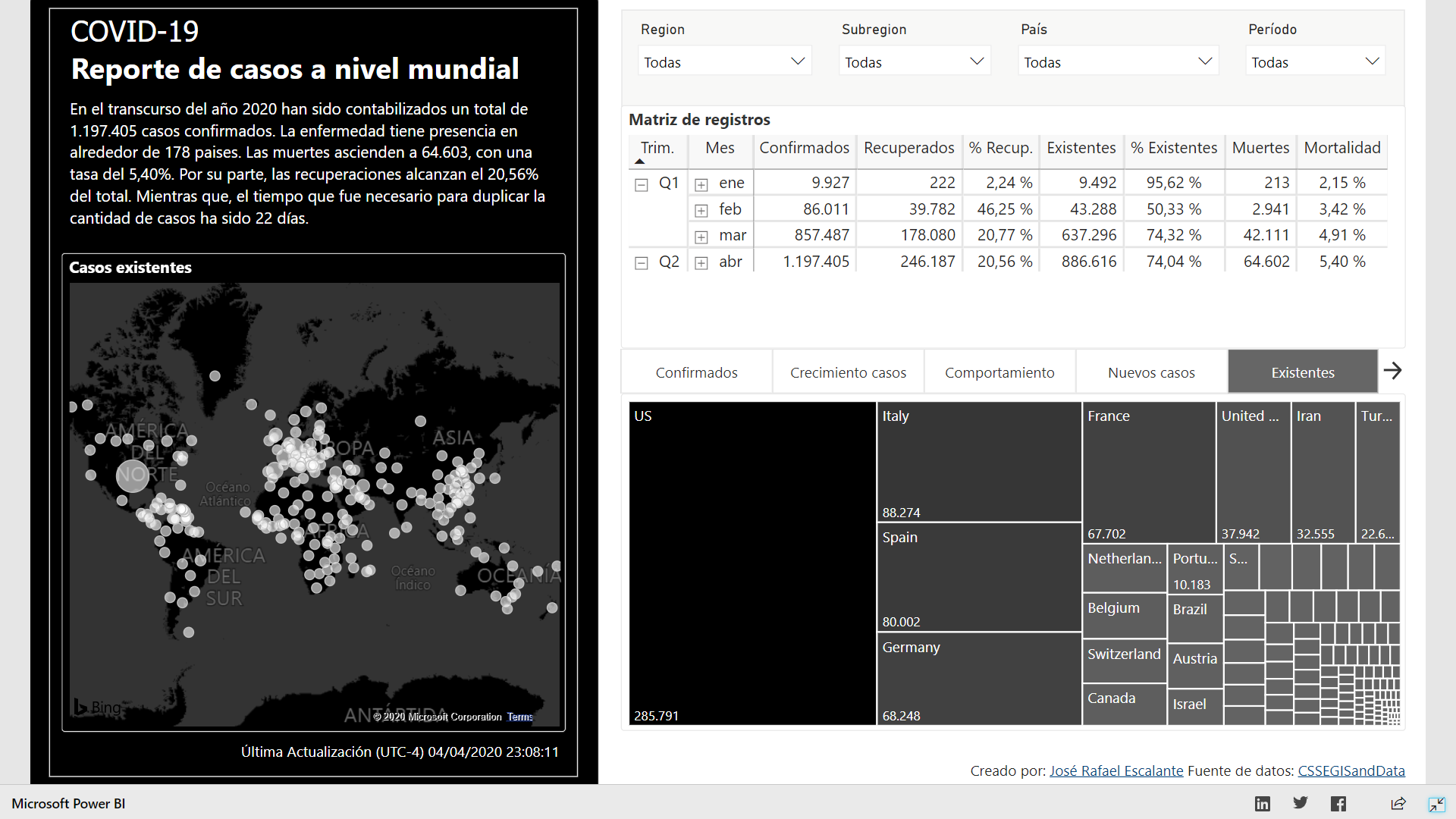The height and width of the screenshot is (819, 1456).
Task: Click the Bing logo on map
Action: (97, 707)
